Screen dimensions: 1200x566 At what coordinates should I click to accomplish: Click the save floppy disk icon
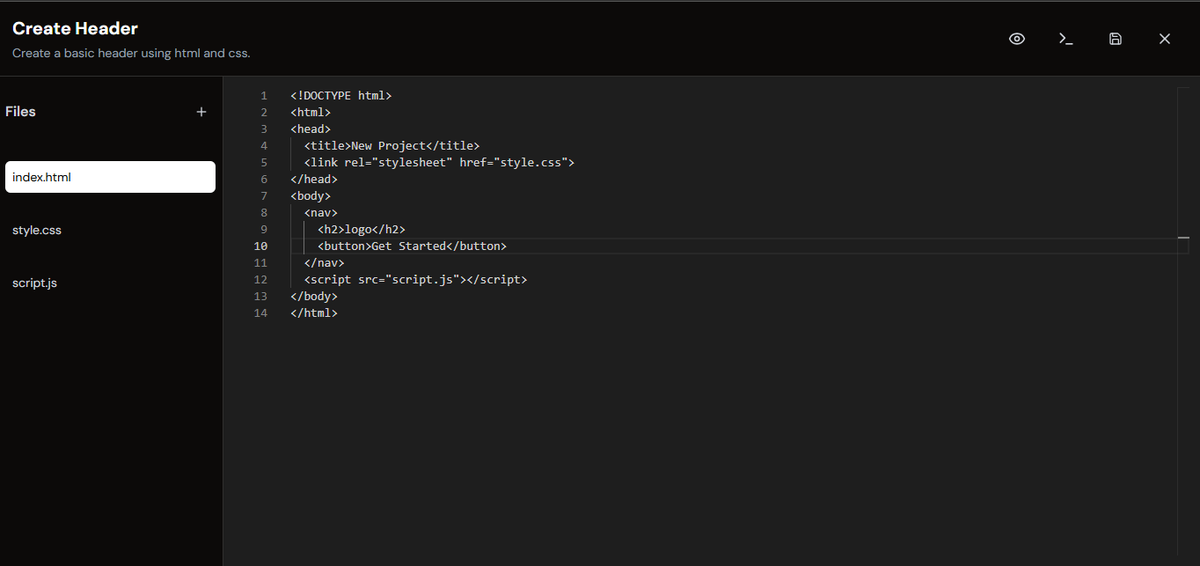pyautogui.click(x=1115, y=39)
